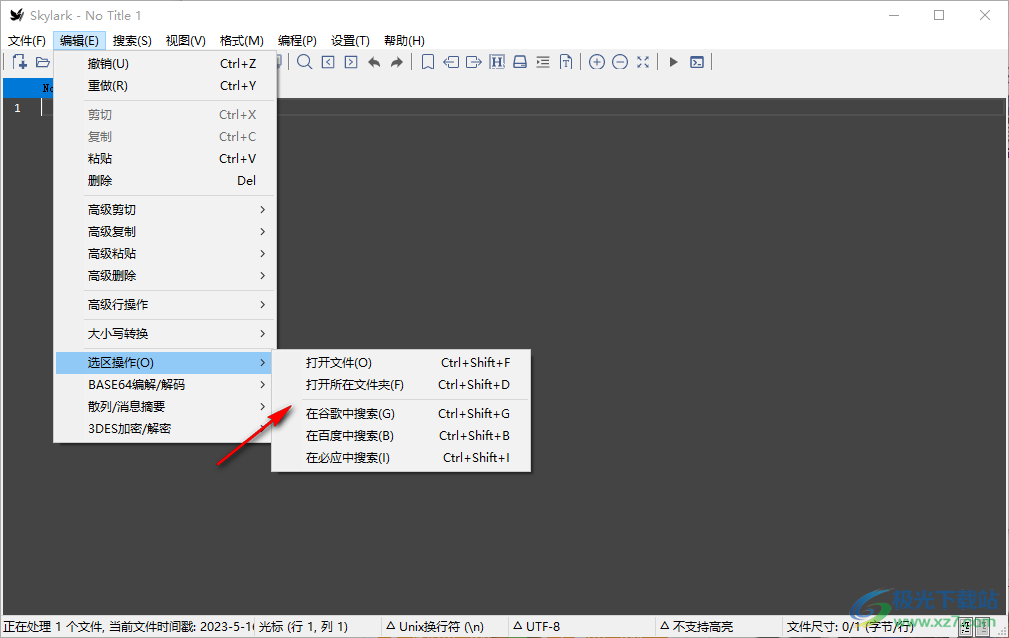Click the open folder toolbar icon
Screen dimensions: 1009x638
coord(43,62)
